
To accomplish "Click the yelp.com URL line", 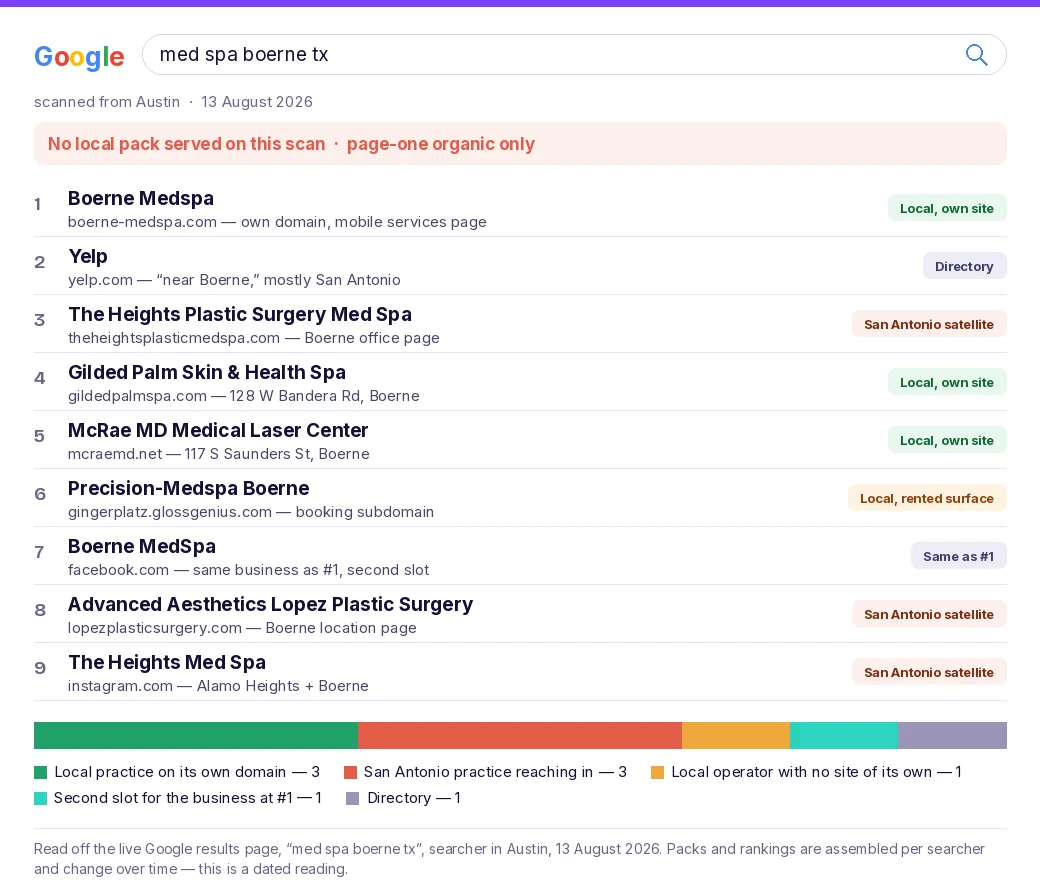I will pos(233,280).
